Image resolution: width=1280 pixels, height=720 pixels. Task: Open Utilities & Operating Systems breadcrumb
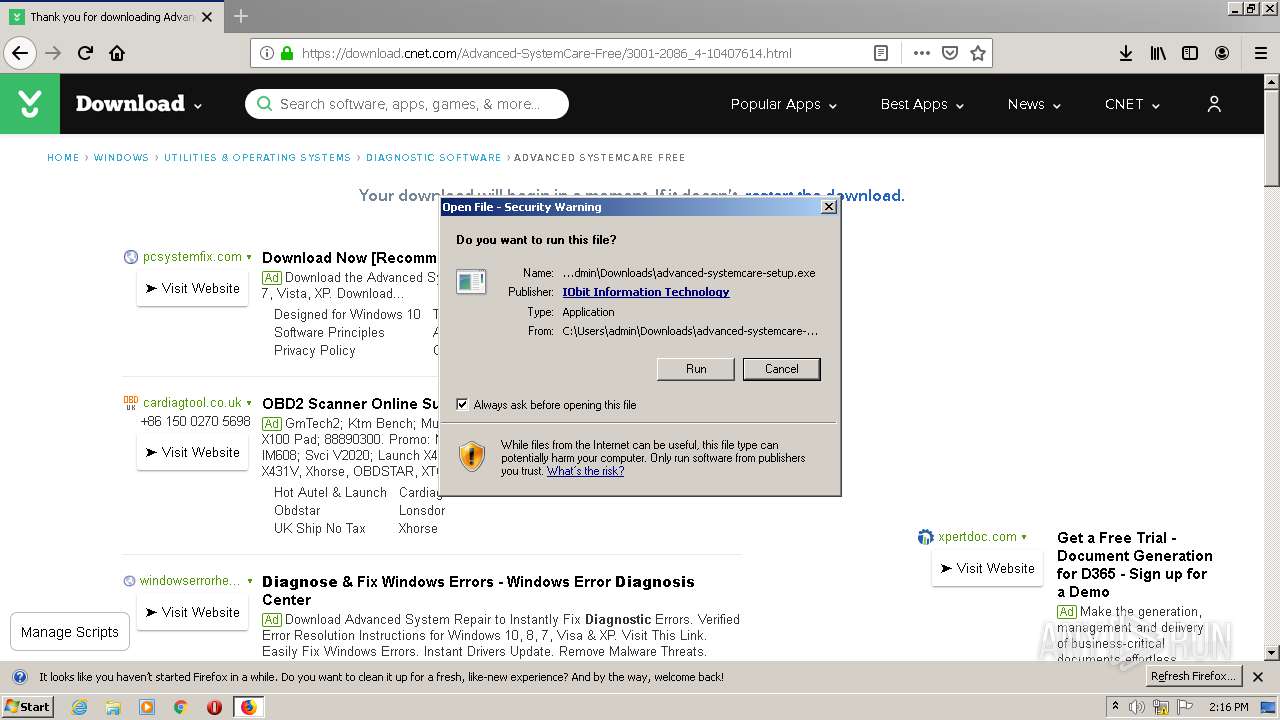[257, 157]
